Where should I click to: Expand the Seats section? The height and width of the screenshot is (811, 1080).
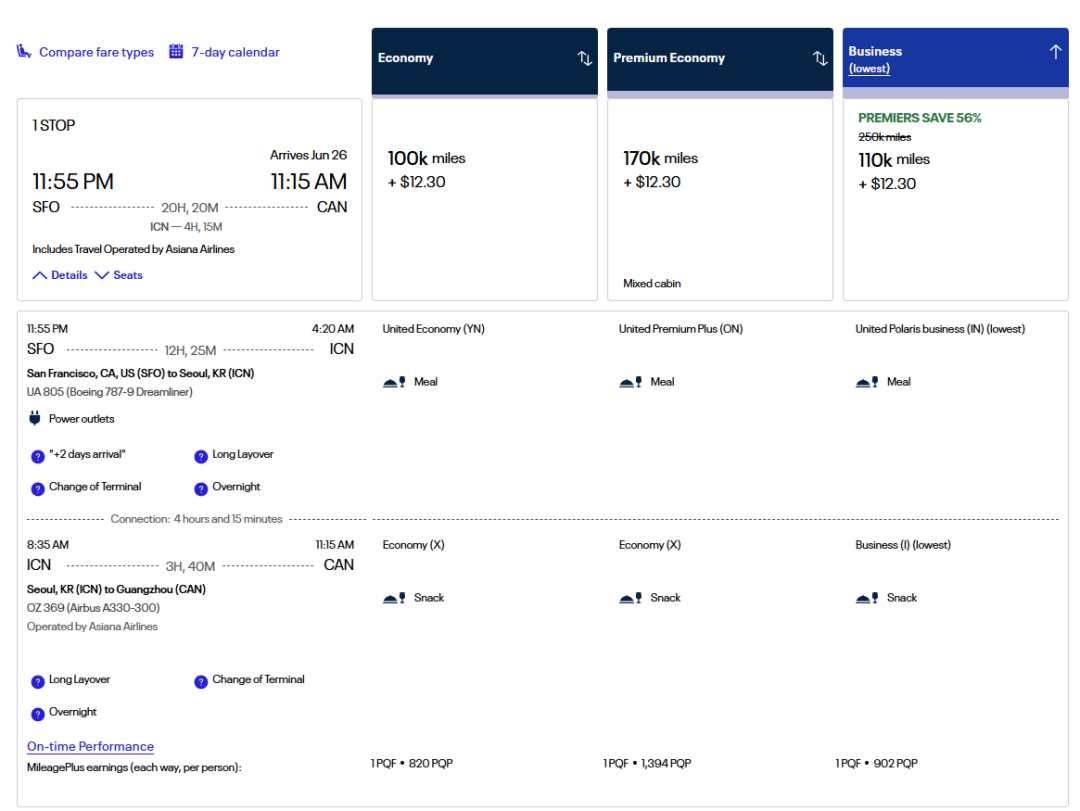point(118,275)
